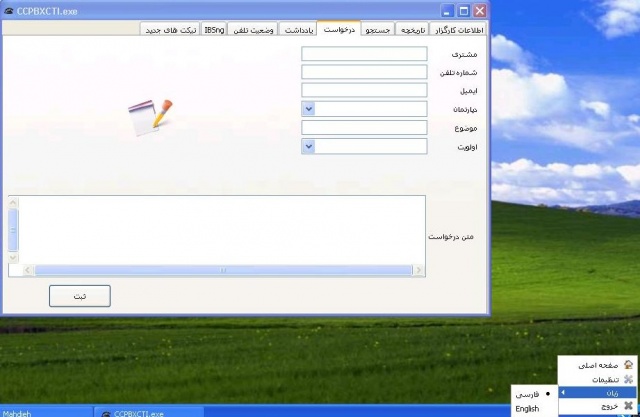Click the vertical scrollbar of request text
Image resolution: width=640 pixels, height=417 pixels.
(13, 229)
